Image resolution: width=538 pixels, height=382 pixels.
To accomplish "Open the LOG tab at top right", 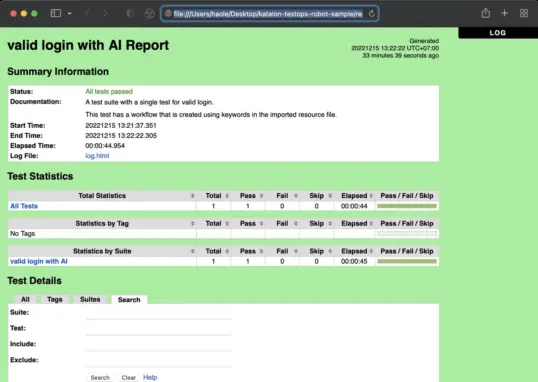I will [x=498, y=33].
